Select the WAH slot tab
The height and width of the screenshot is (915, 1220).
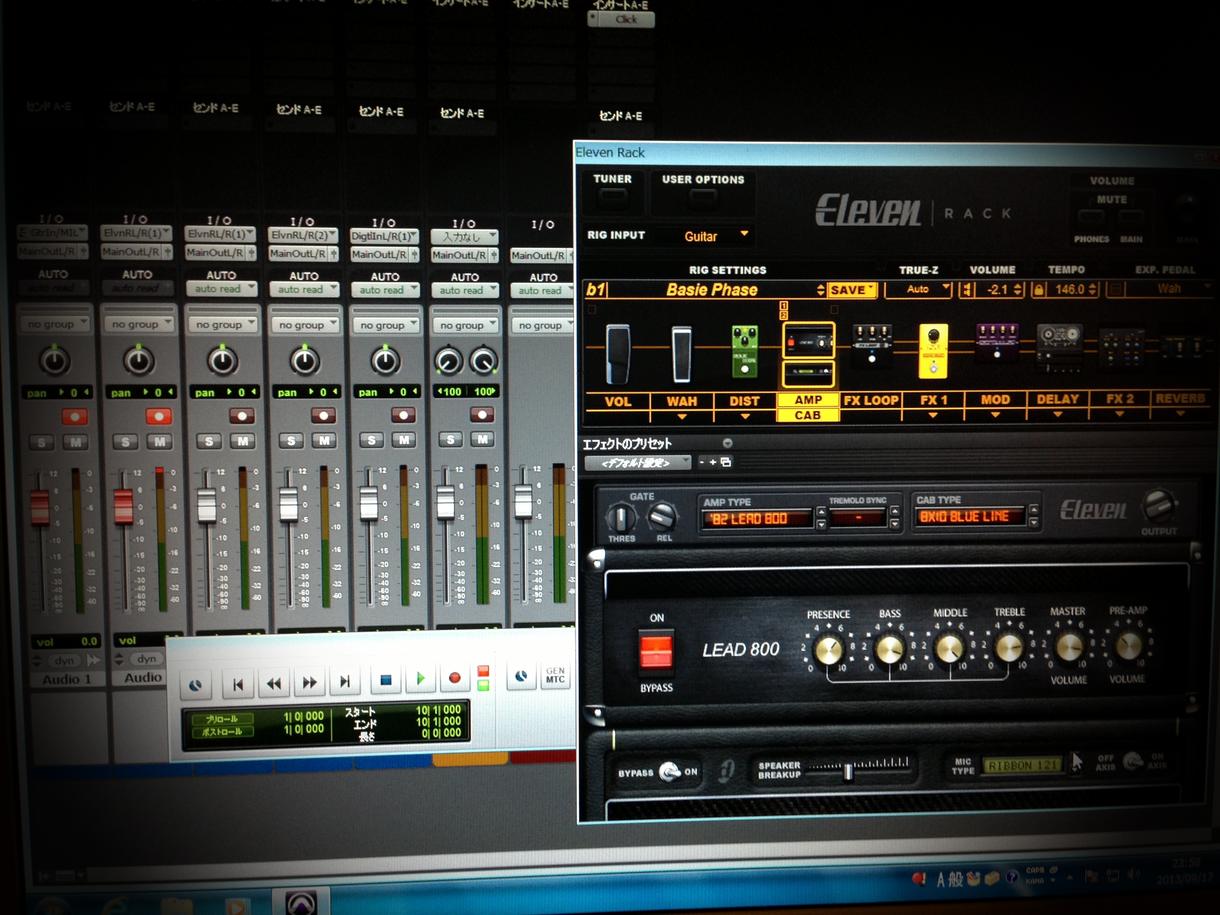(x=682, y=401)
